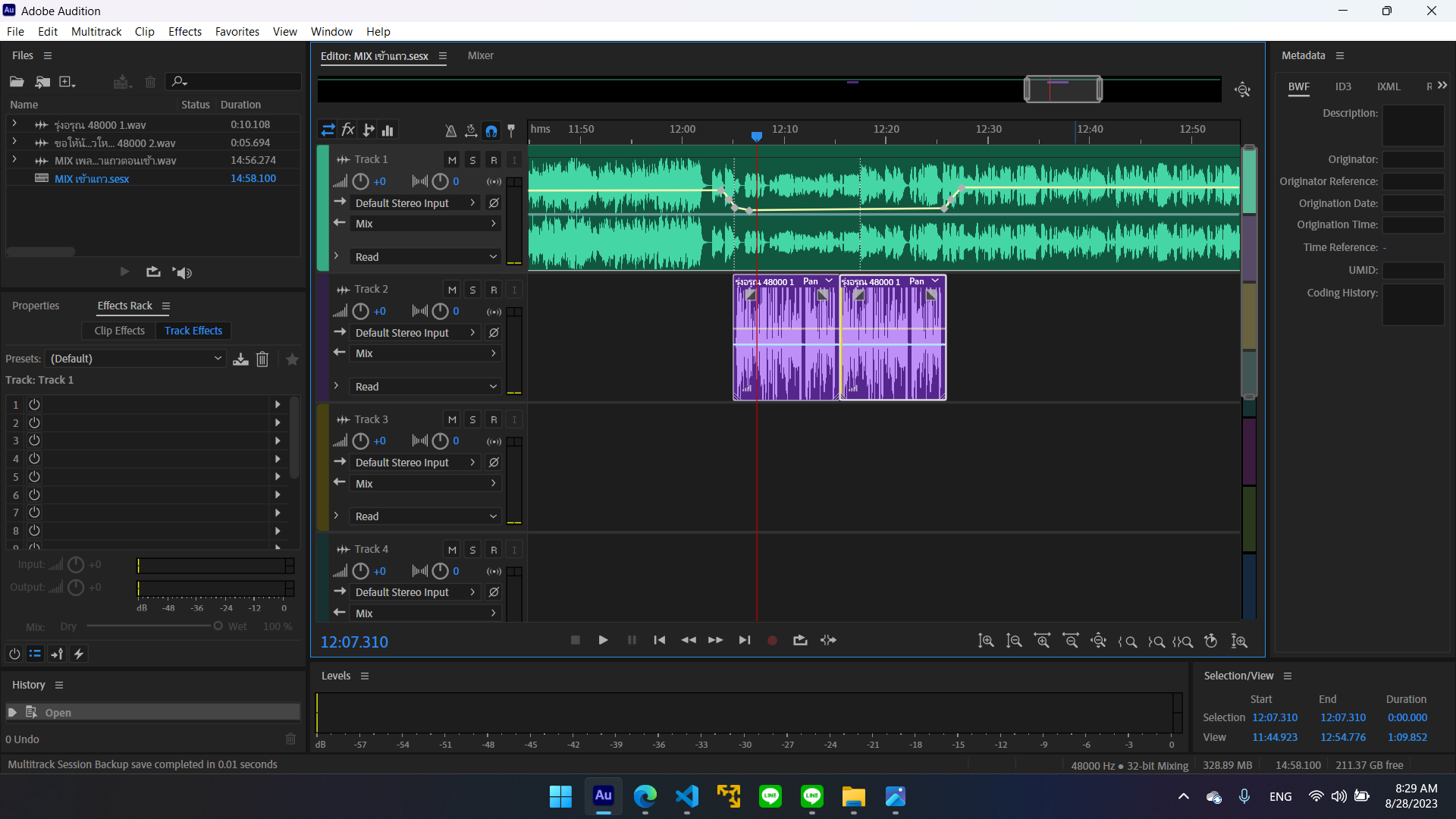Toggle power for effects slot 1
Viewport: 1456px width, 819px height.
34,405
